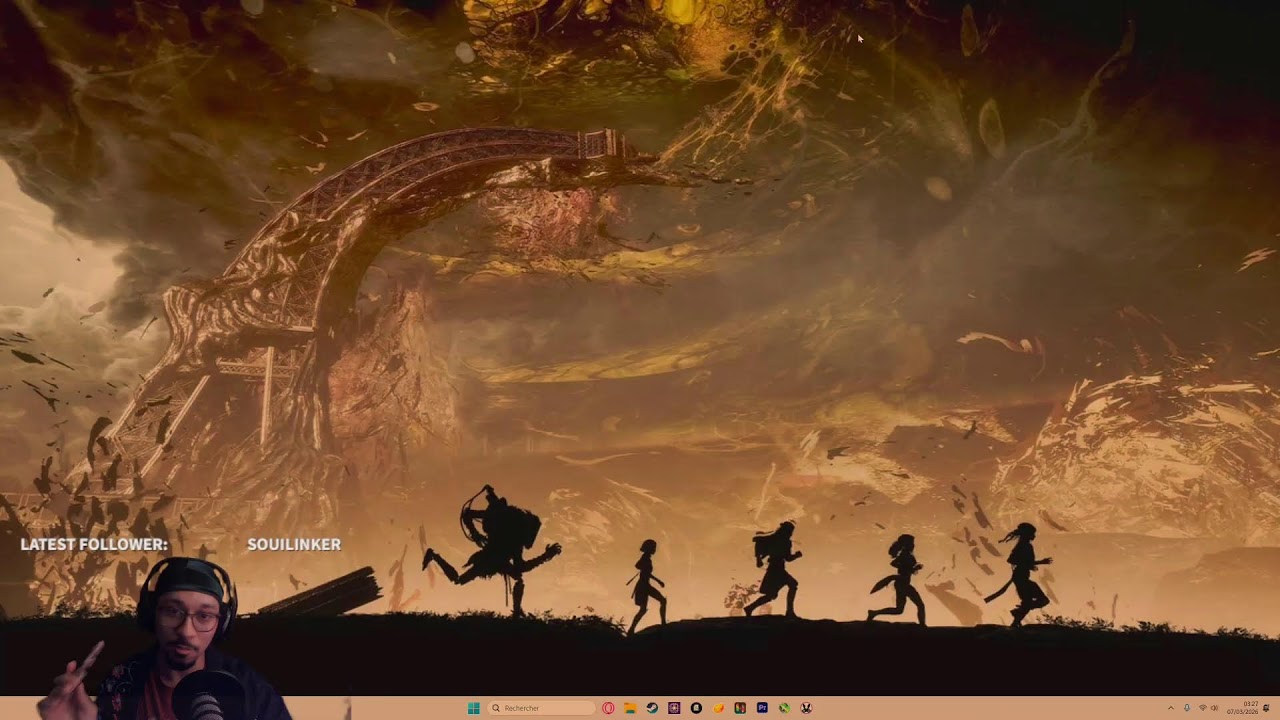The width and height of the screenshot is (1280, 720).
Task: Open the volume speaker tray icon
Action: click(1214, 708)
